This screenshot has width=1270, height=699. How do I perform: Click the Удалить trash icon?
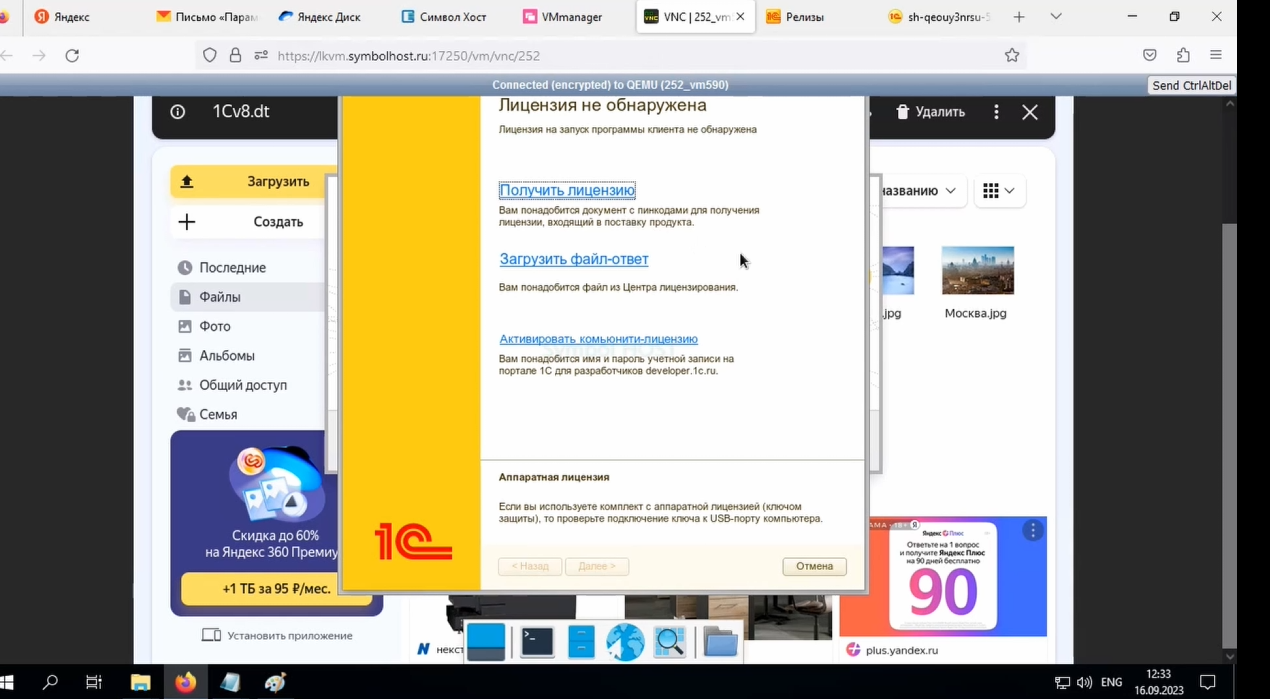(903, 112)
